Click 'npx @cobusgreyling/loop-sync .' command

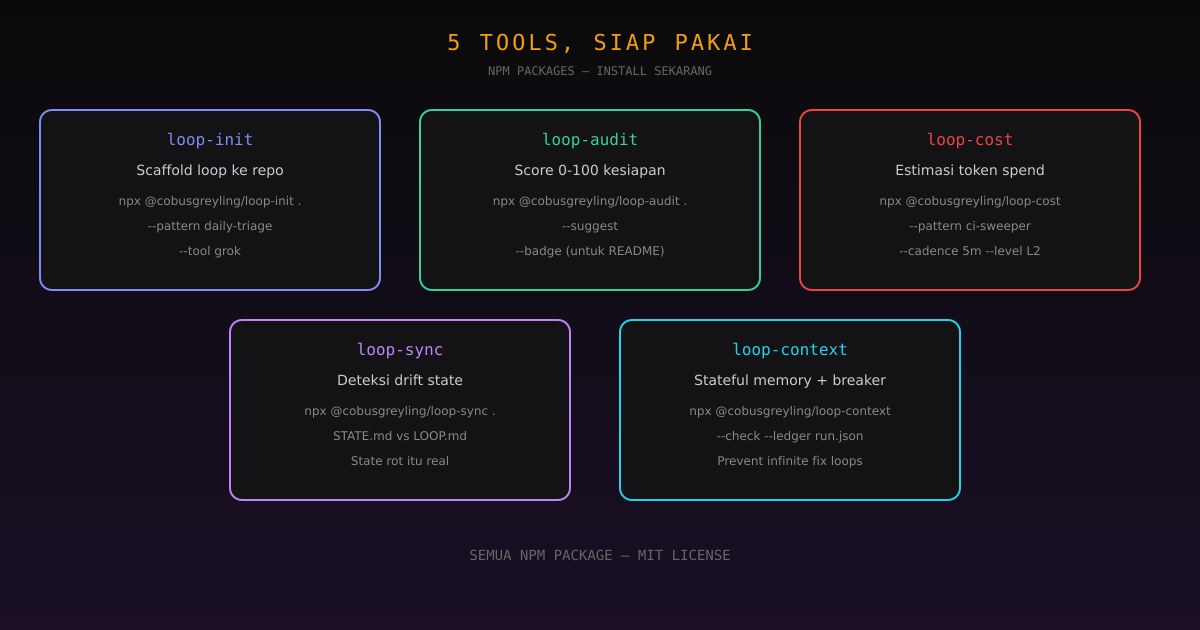click(x=400, y=411)
